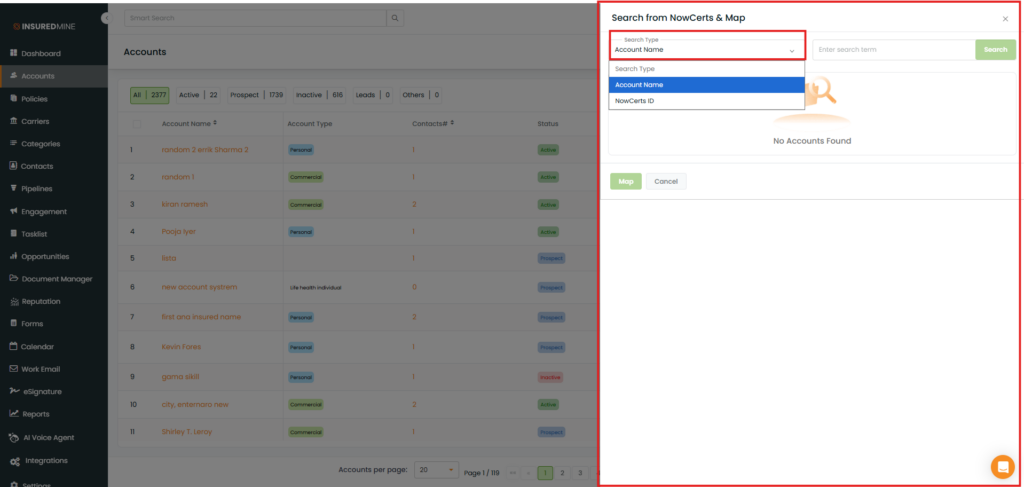Type in the Enter search term field
Screen dimensions: 1024x487
pyautogui.click(x=892, y=49)
